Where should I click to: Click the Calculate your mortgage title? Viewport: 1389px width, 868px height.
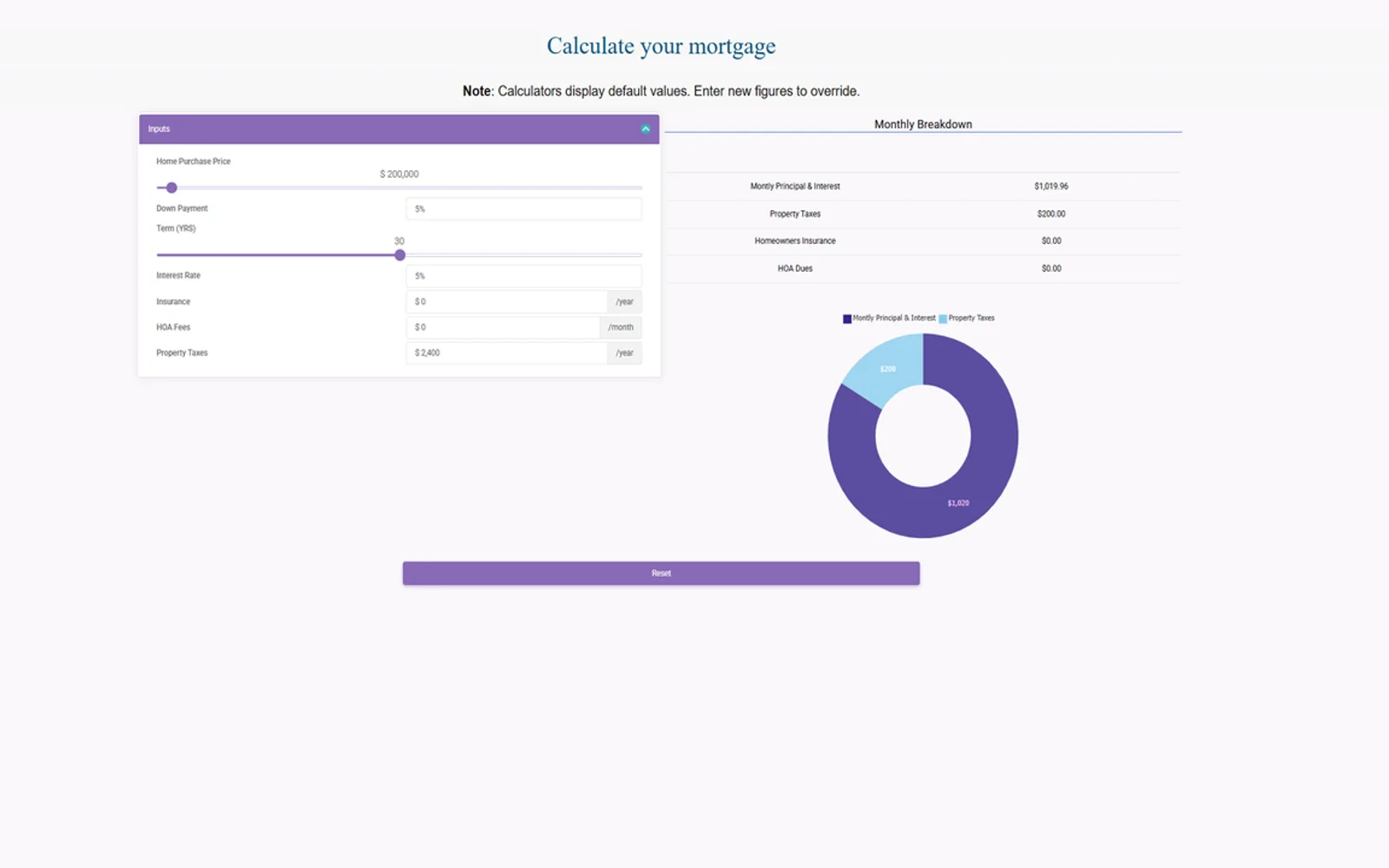tap(661, 46)
